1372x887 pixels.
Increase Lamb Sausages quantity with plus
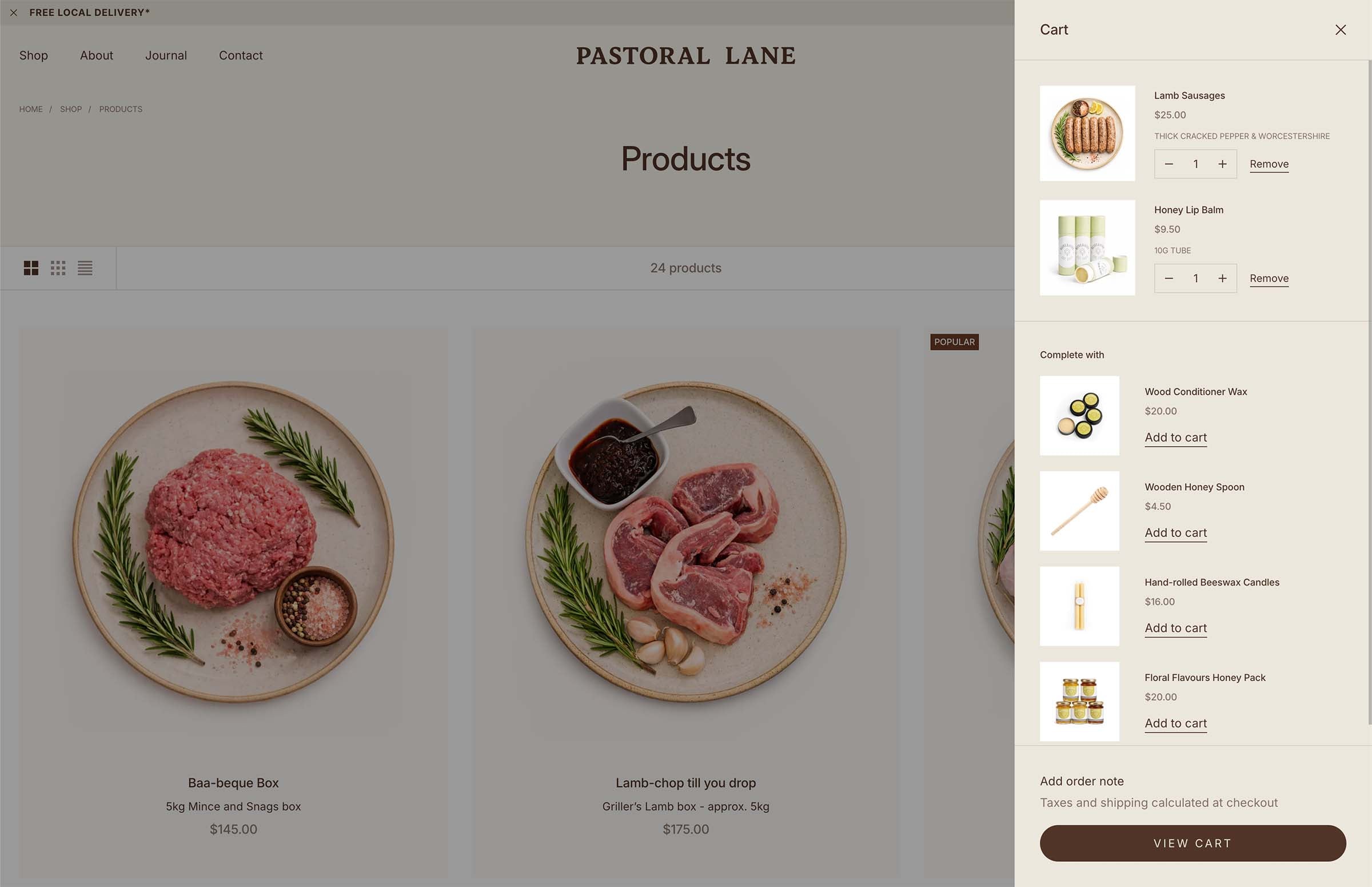pos(1222,164)
